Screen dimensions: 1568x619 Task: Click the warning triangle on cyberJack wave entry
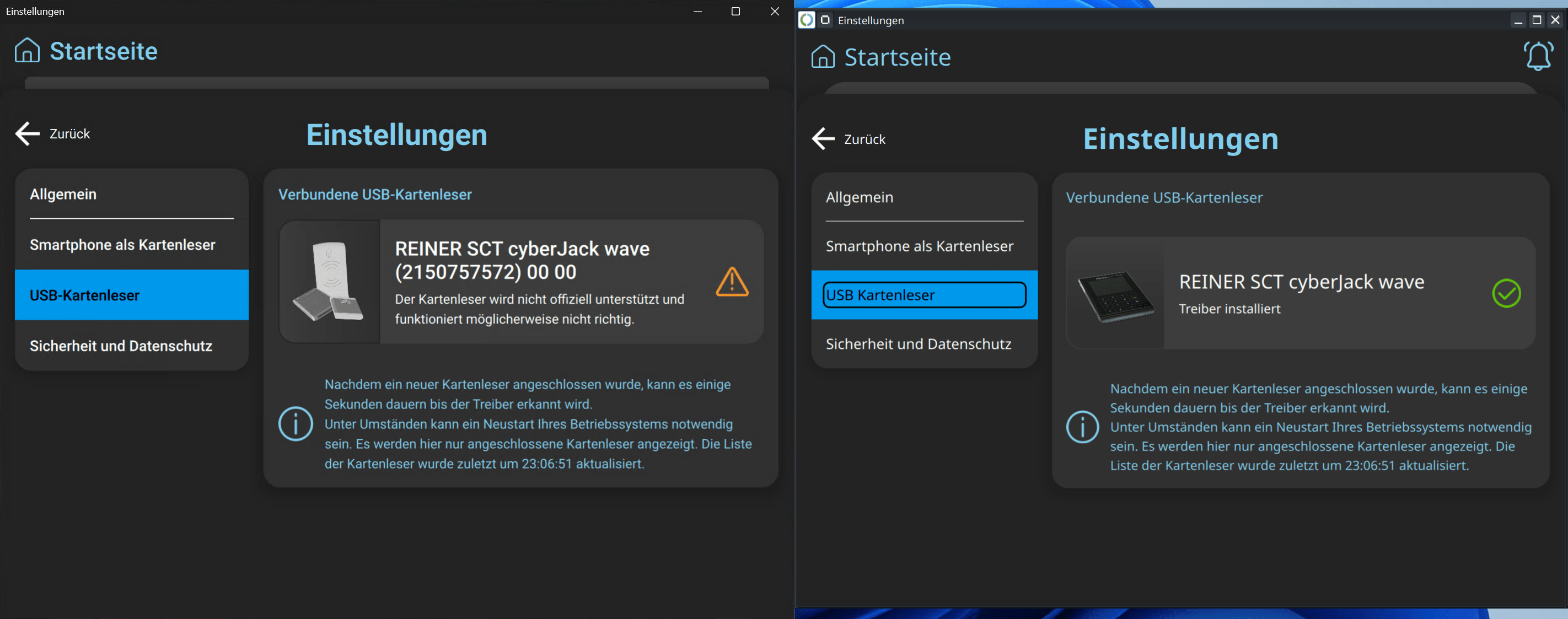[732, 281]
